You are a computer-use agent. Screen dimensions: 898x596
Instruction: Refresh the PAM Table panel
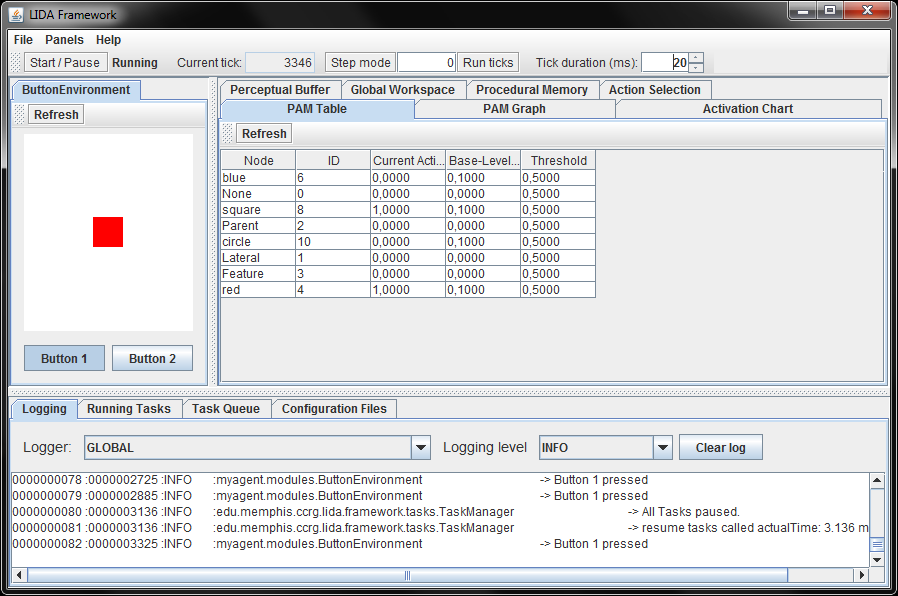pyautogui.click(x=264, y=134)
